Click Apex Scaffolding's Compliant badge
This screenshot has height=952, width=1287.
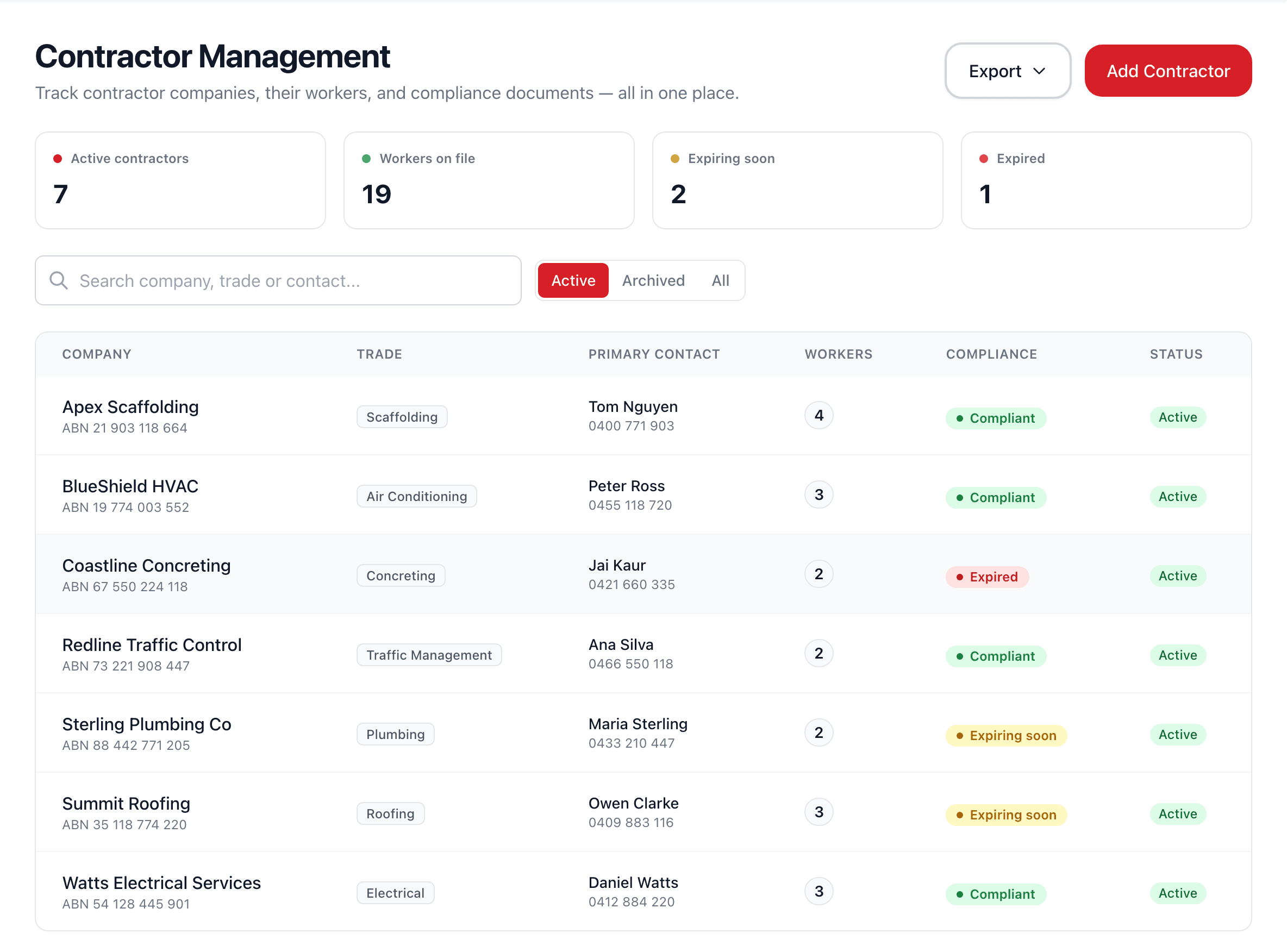(995, 418)
